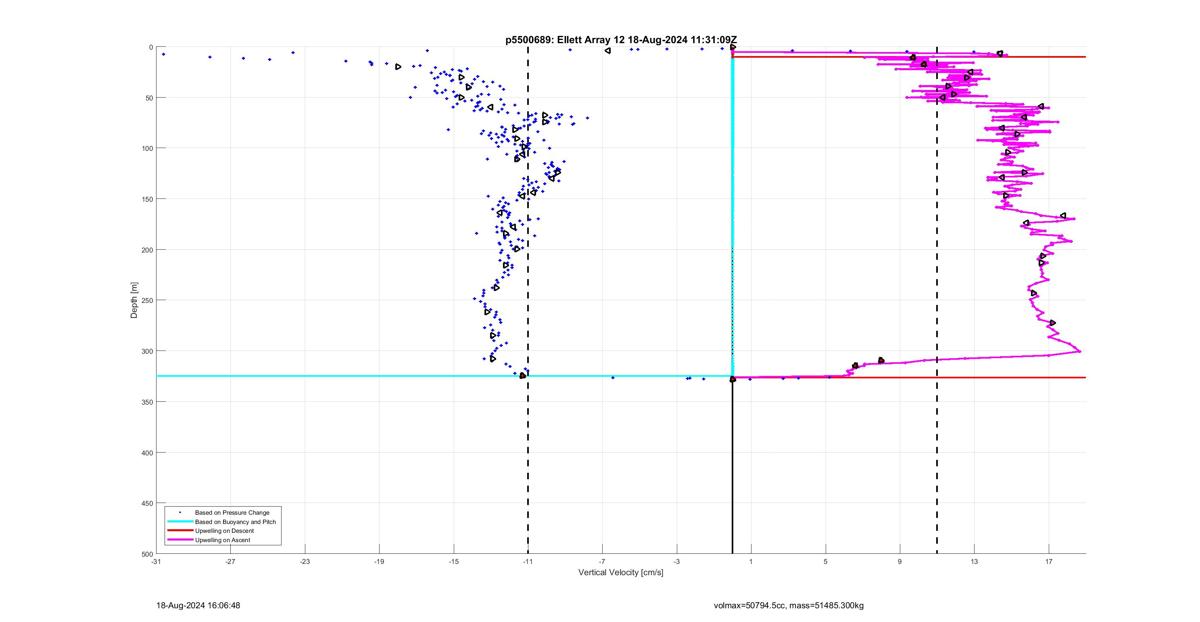1200x622 pixels.
Task: Click the y-axis tick label '50'
Action: [148, 98]
